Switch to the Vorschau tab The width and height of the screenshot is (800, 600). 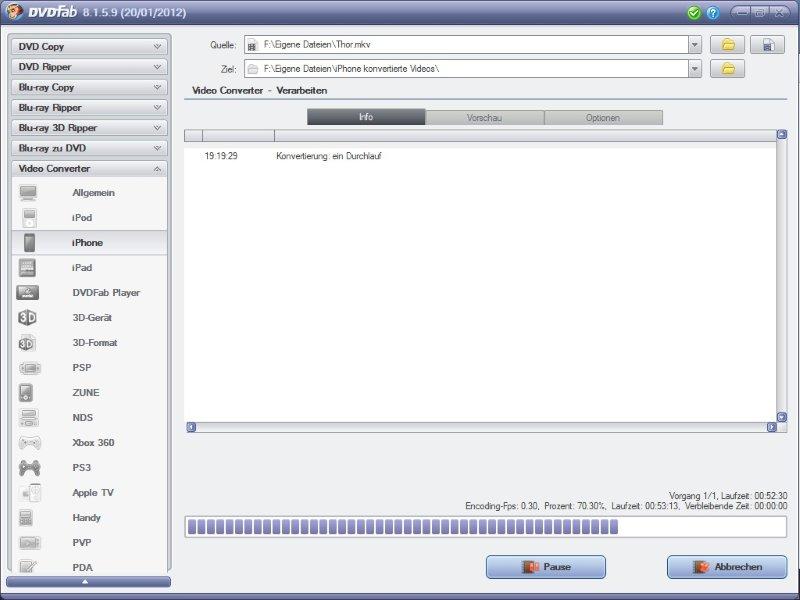484,118
